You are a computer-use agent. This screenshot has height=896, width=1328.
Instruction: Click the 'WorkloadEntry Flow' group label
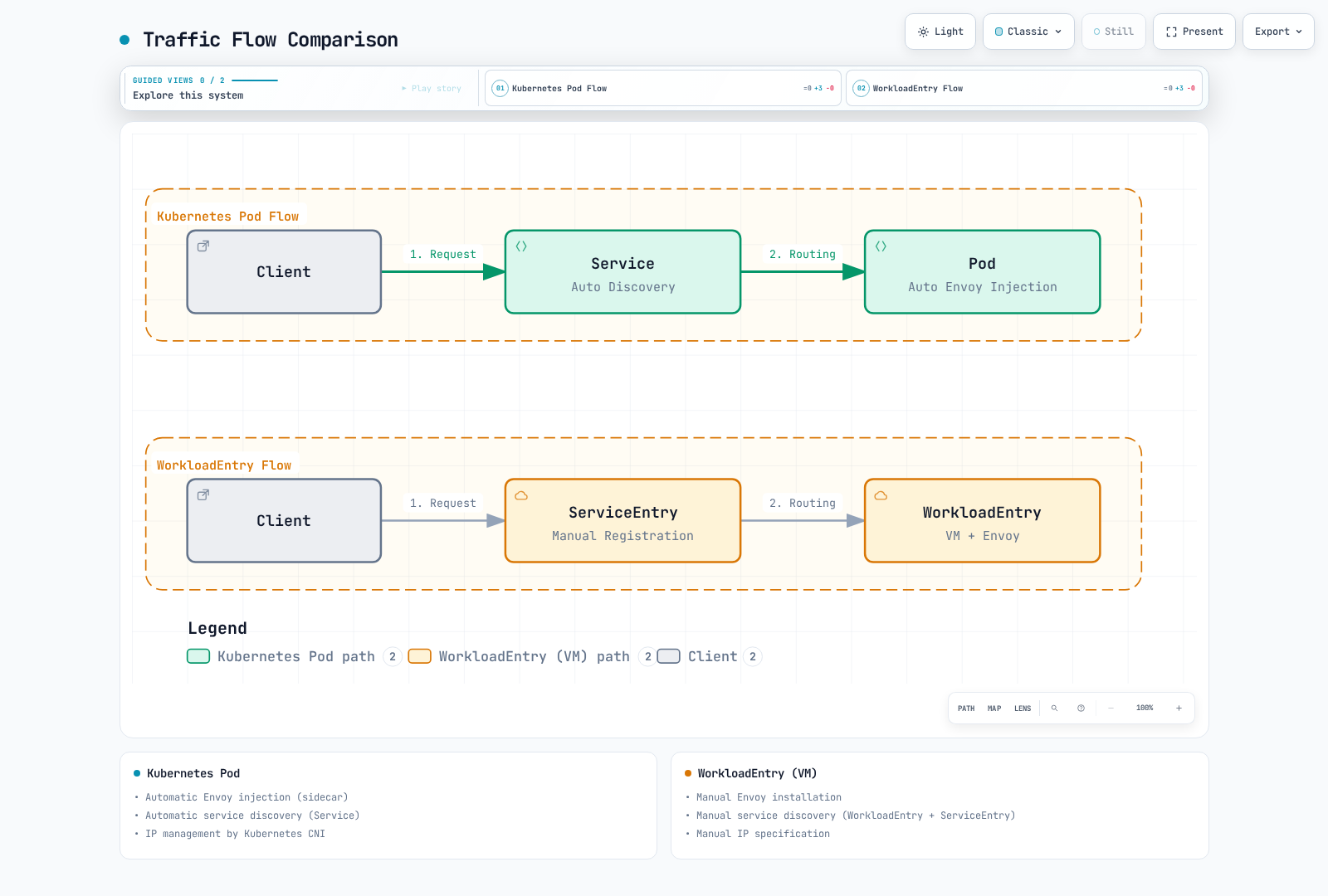click(224, 465)
